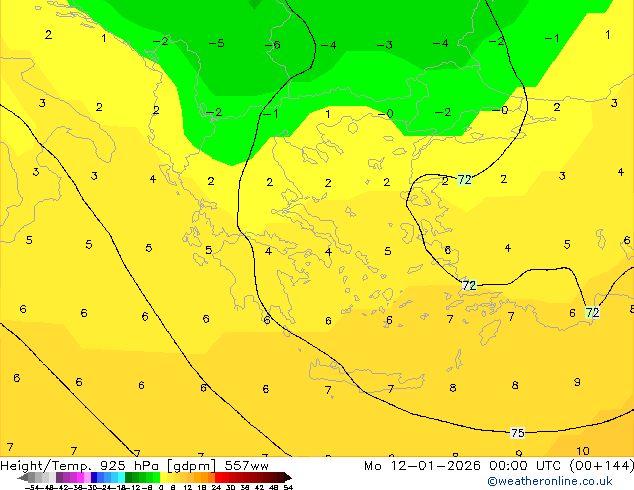
Task: Click the magenta swatch in the color legend
Action: (80, 477)
